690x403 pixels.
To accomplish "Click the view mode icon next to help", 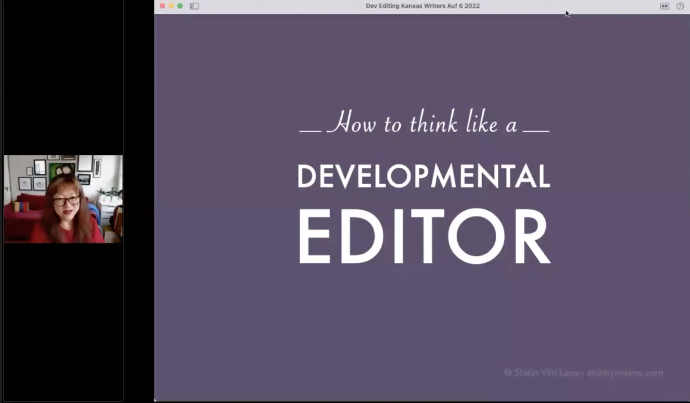I will 664,6.
